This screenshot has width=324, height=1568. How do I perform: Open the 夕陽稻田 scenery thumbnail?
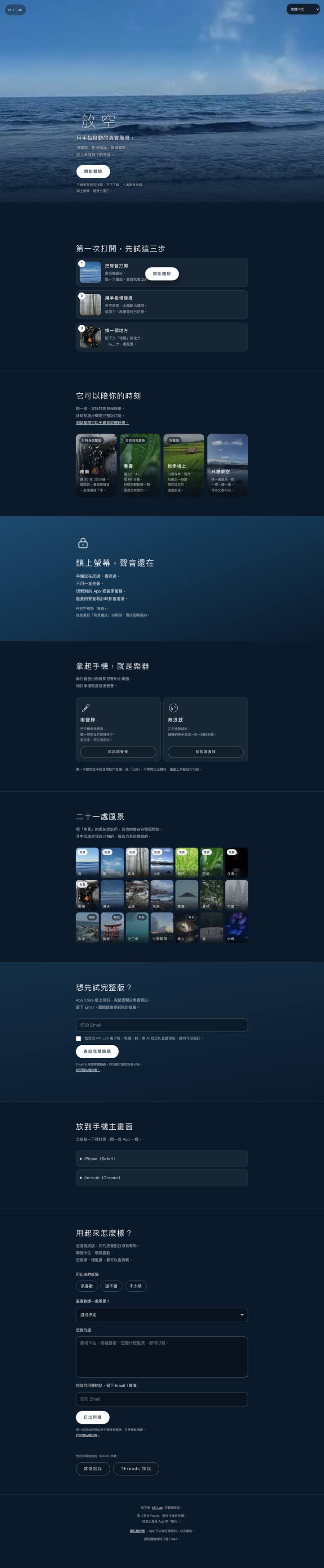162,927
